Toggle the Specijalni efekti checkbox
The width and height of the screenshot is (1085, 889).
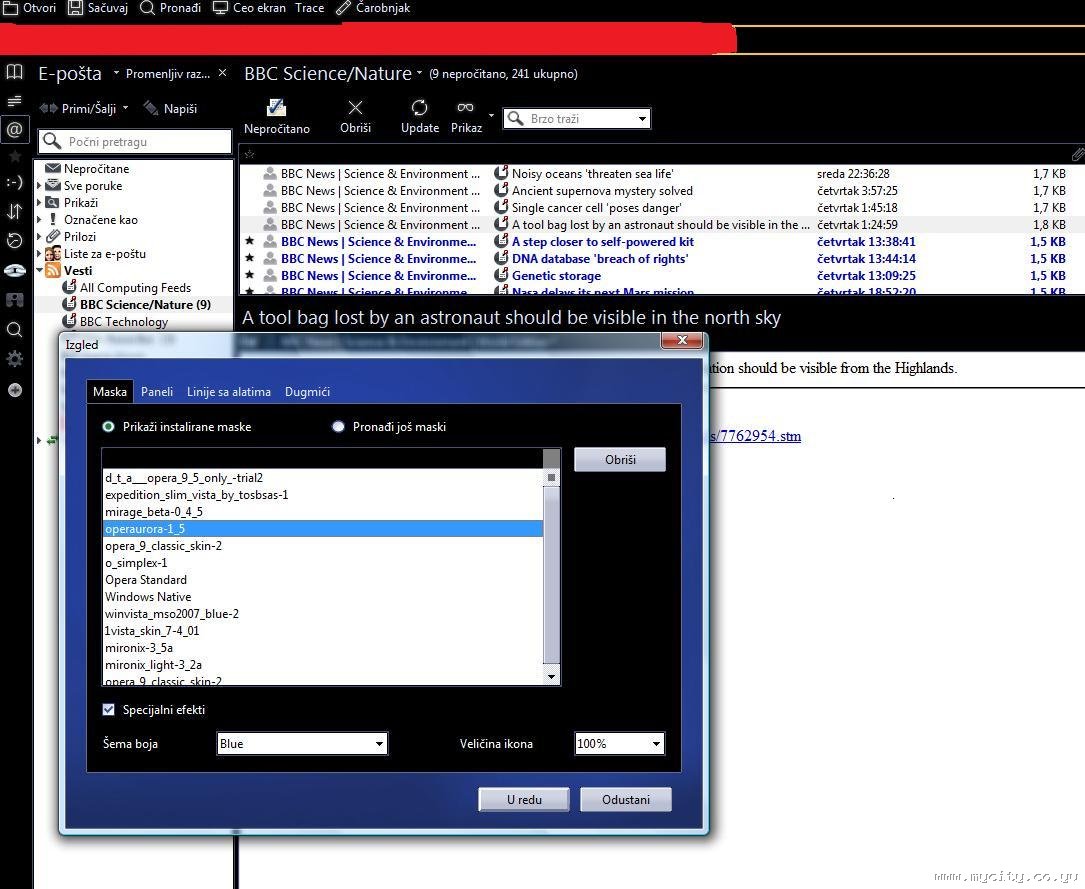coord(109,710)
